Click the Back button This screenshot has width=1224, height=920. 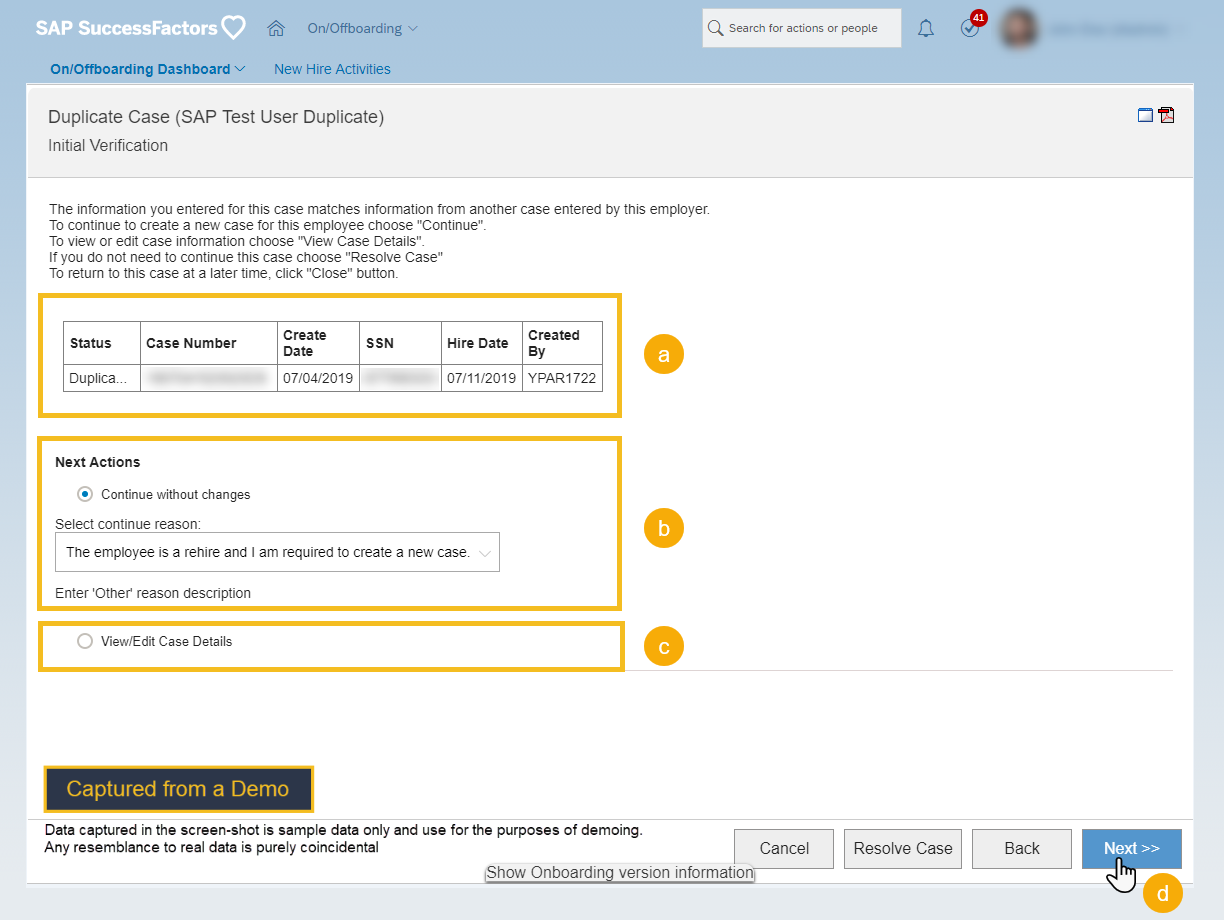[x=1022, y=848]
